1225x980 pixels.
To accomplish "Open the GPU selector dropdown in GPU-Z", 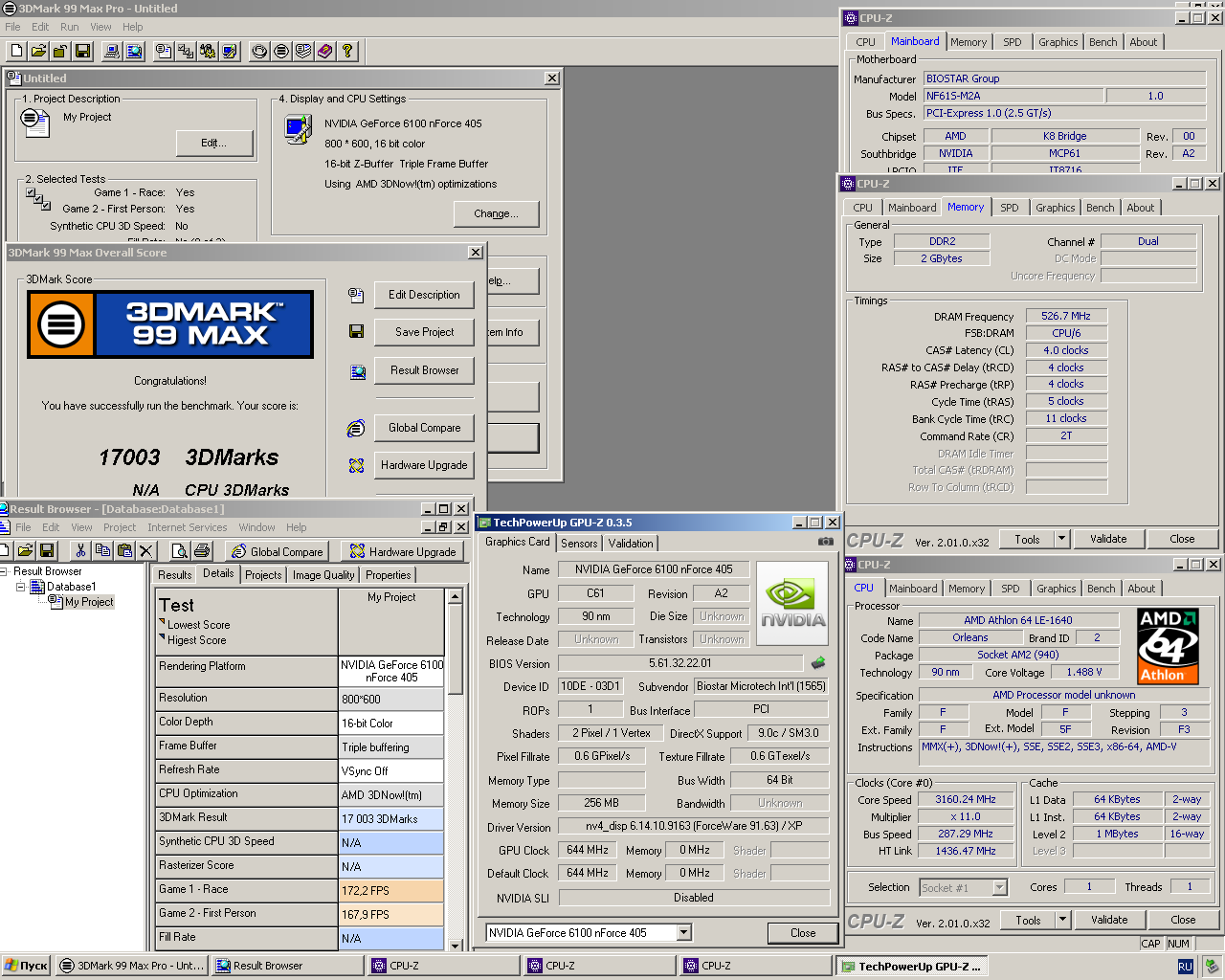I will (683, 933).
